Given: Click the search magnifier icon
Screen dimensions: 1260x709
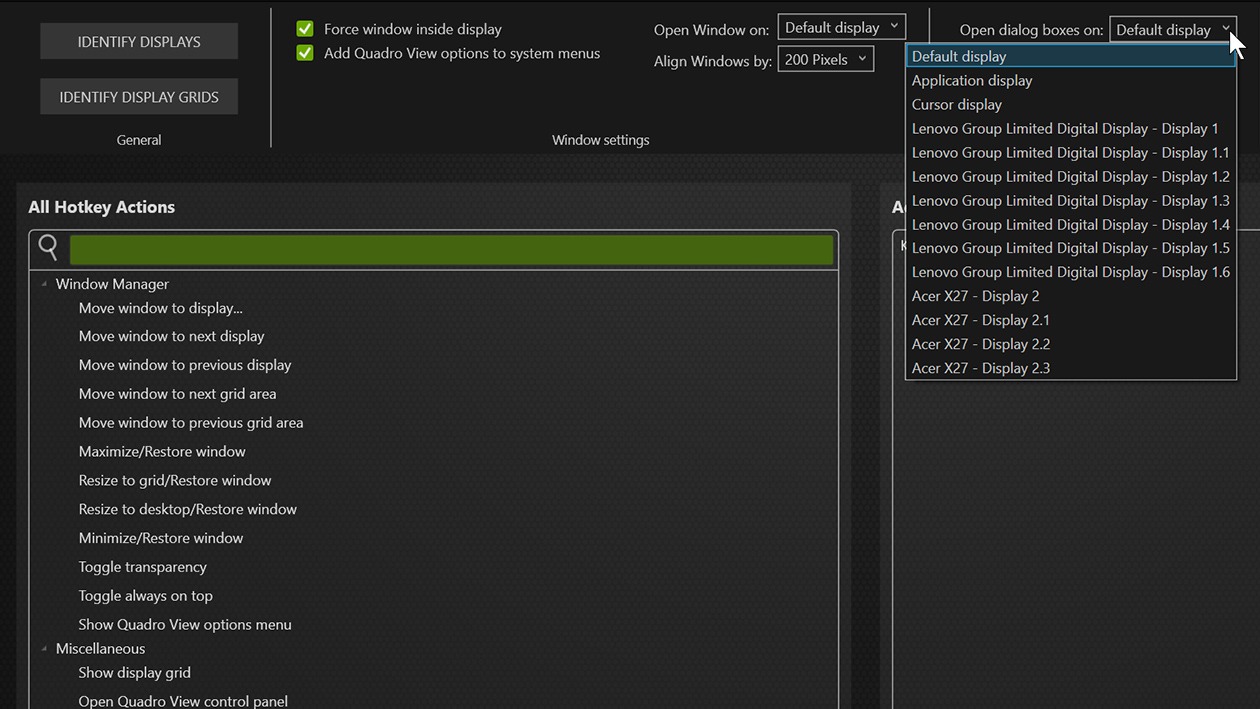Looking at the screenshot, I should (47, 247).
